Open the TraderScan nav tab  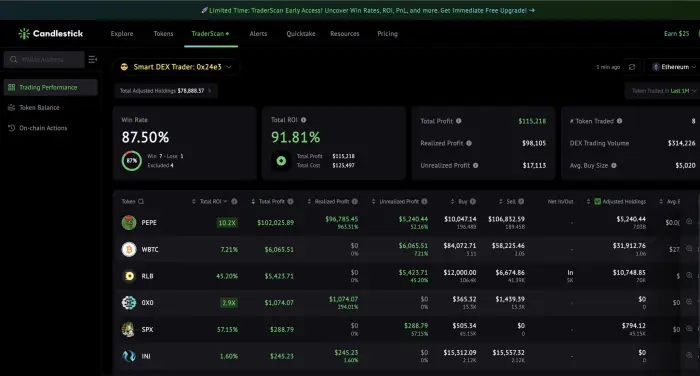(x=210, y=33)
